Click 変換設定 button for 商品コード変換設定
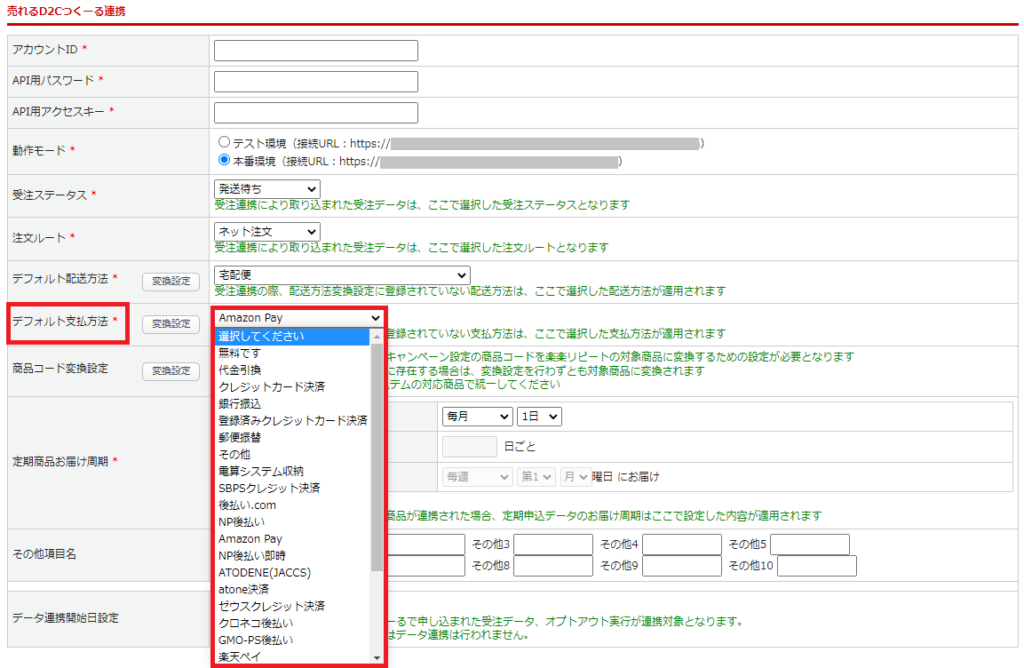1024x668 pixels. (x=171, y=371)
